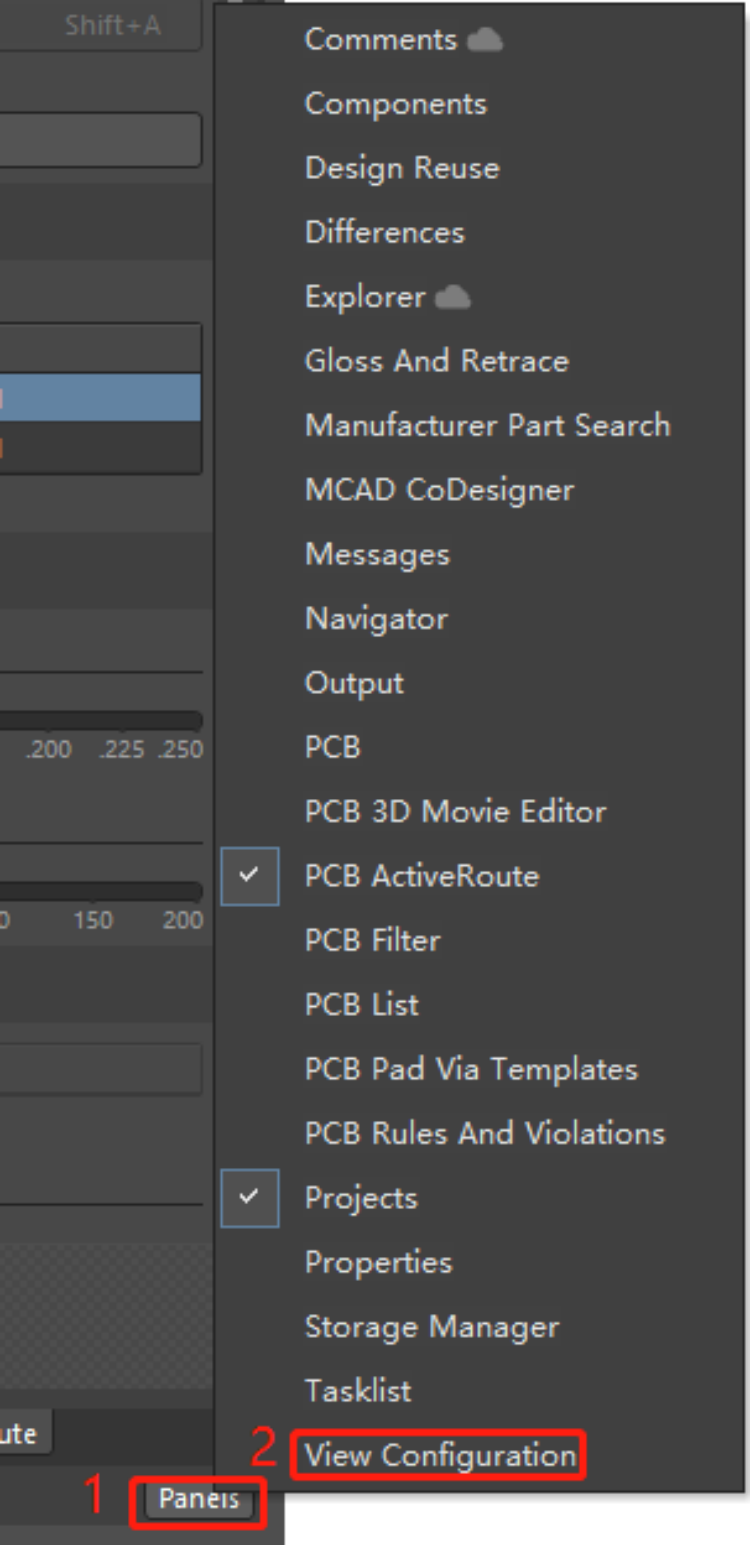The width and height of the screenshot is (750, 1545).
Task: Uncheck the PCB ActiveRoute panel checkmark
Action: (250, 876)
